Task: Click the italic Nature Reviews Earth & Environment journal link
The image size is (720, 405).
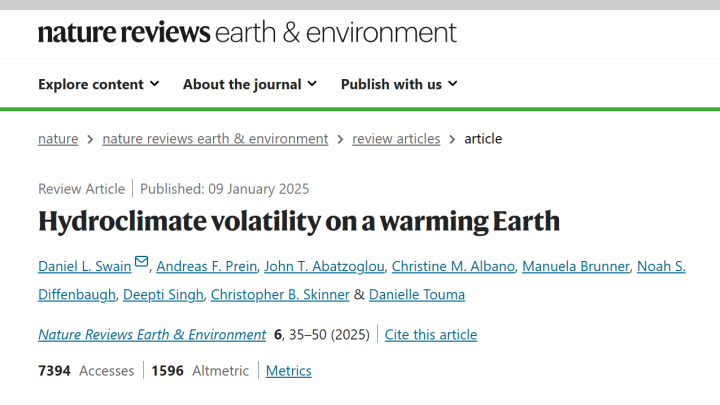Action: [152, 335]
